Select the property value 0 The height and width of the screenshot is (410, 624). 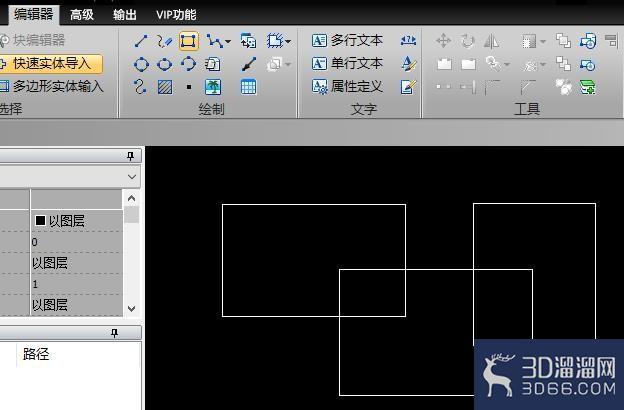pos(35,242)
